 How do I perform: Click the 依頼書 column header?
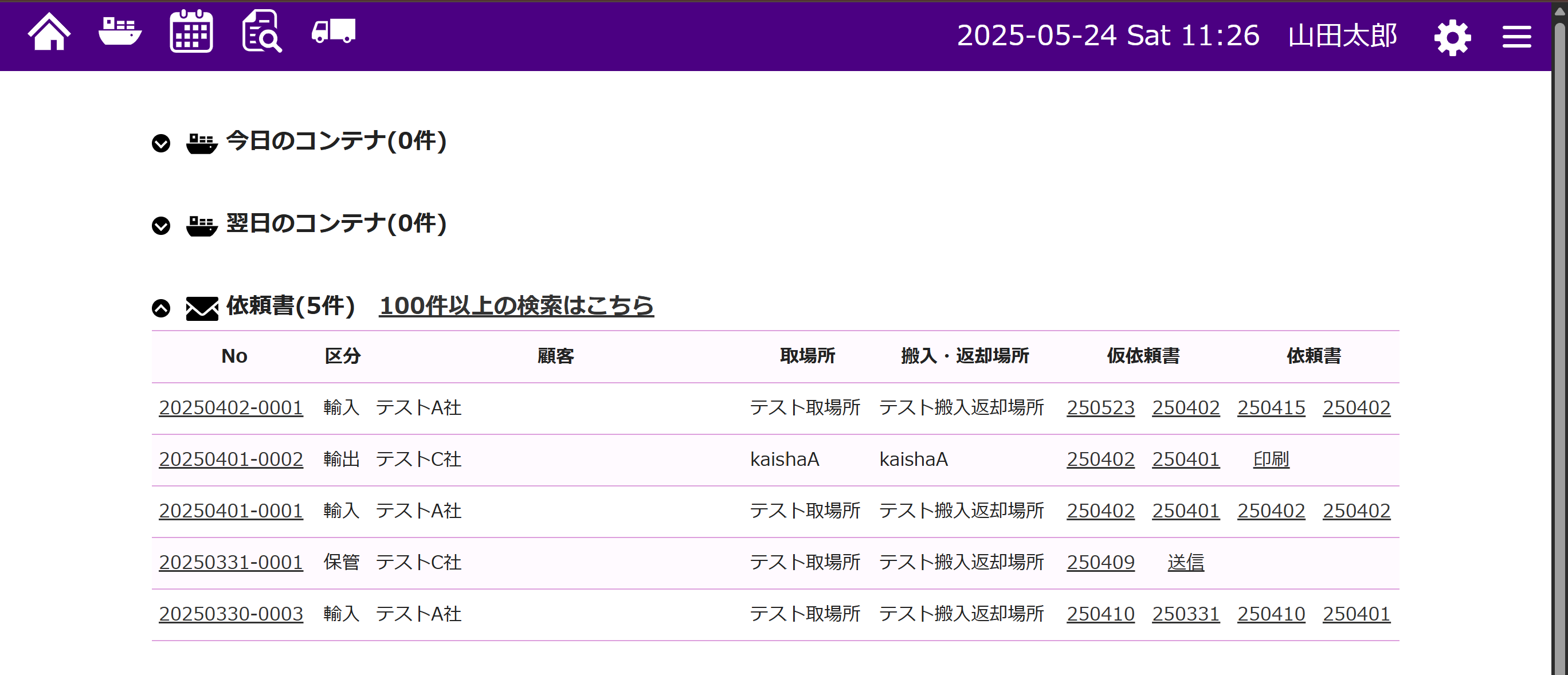click(1314, 356)
